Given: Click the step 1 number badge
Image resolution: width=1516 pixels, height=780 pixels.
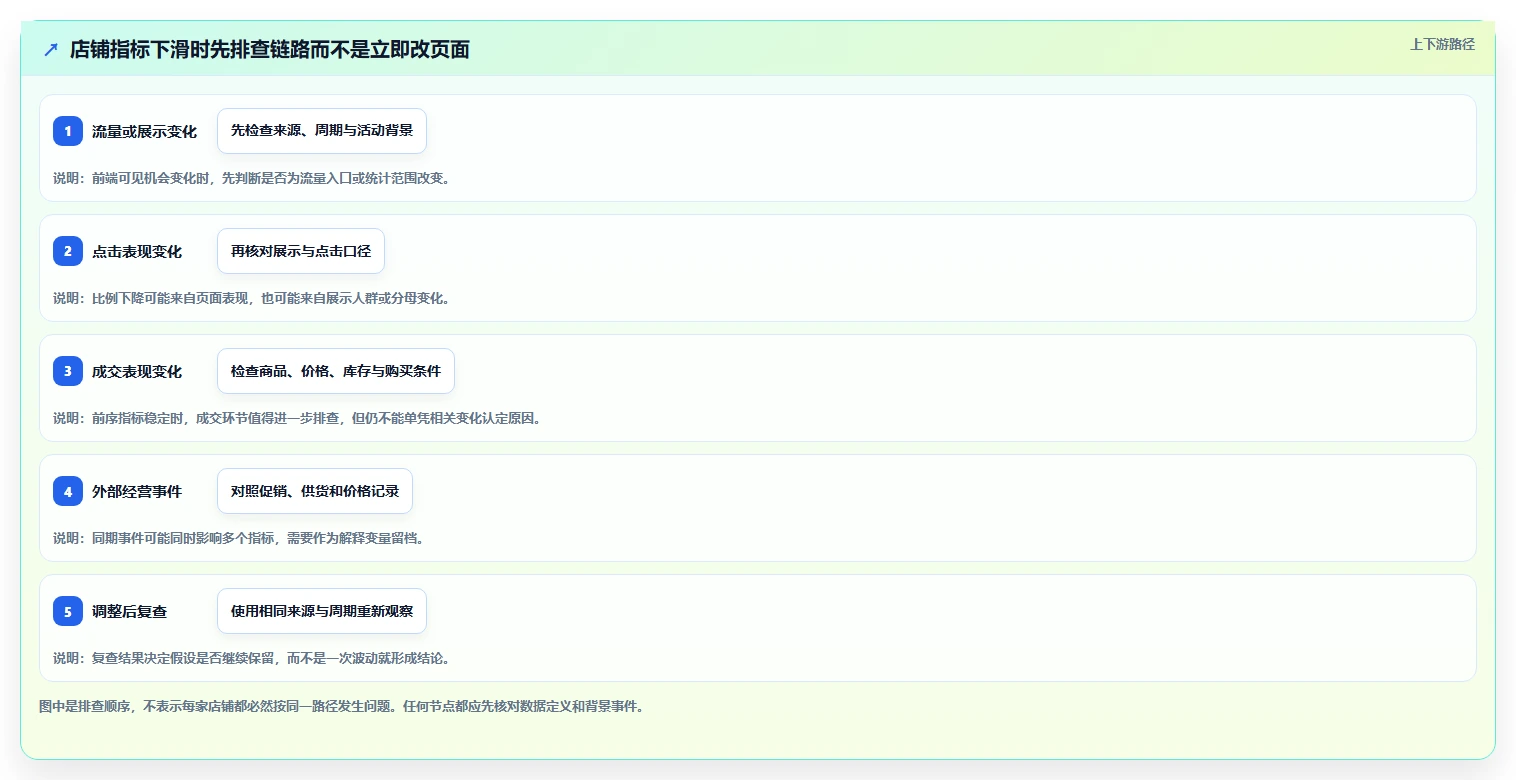Looking at the screenshot, I should coord(68,131).
